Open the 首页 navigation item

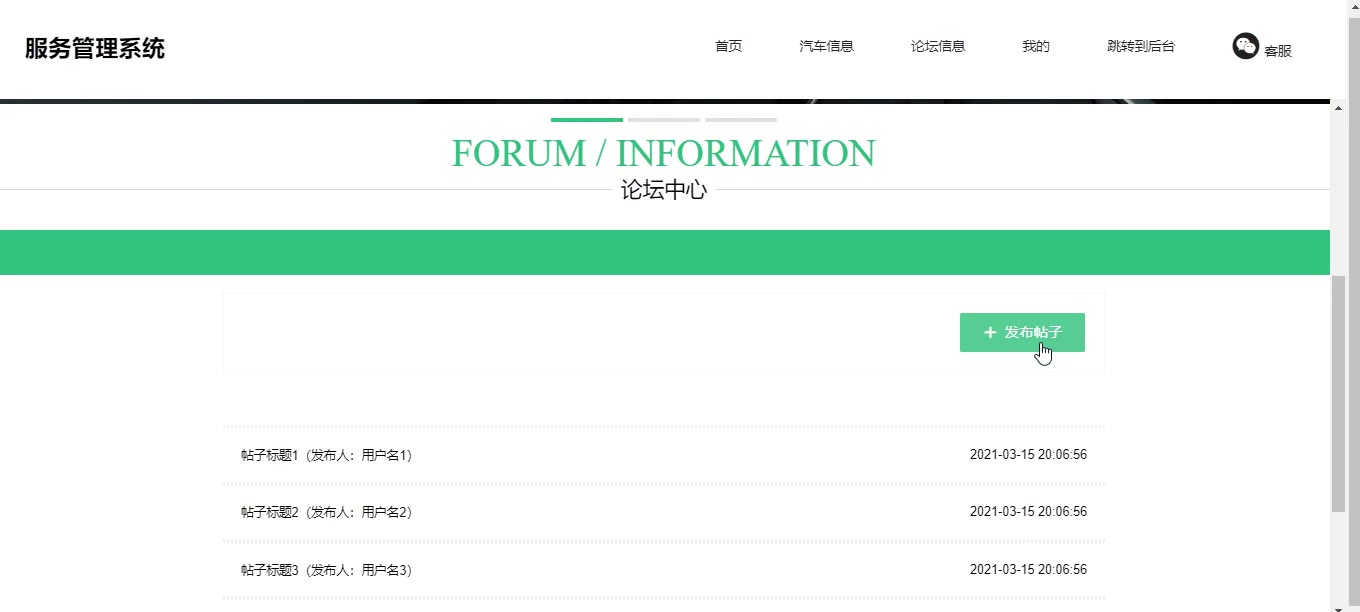tap(728, 46)
